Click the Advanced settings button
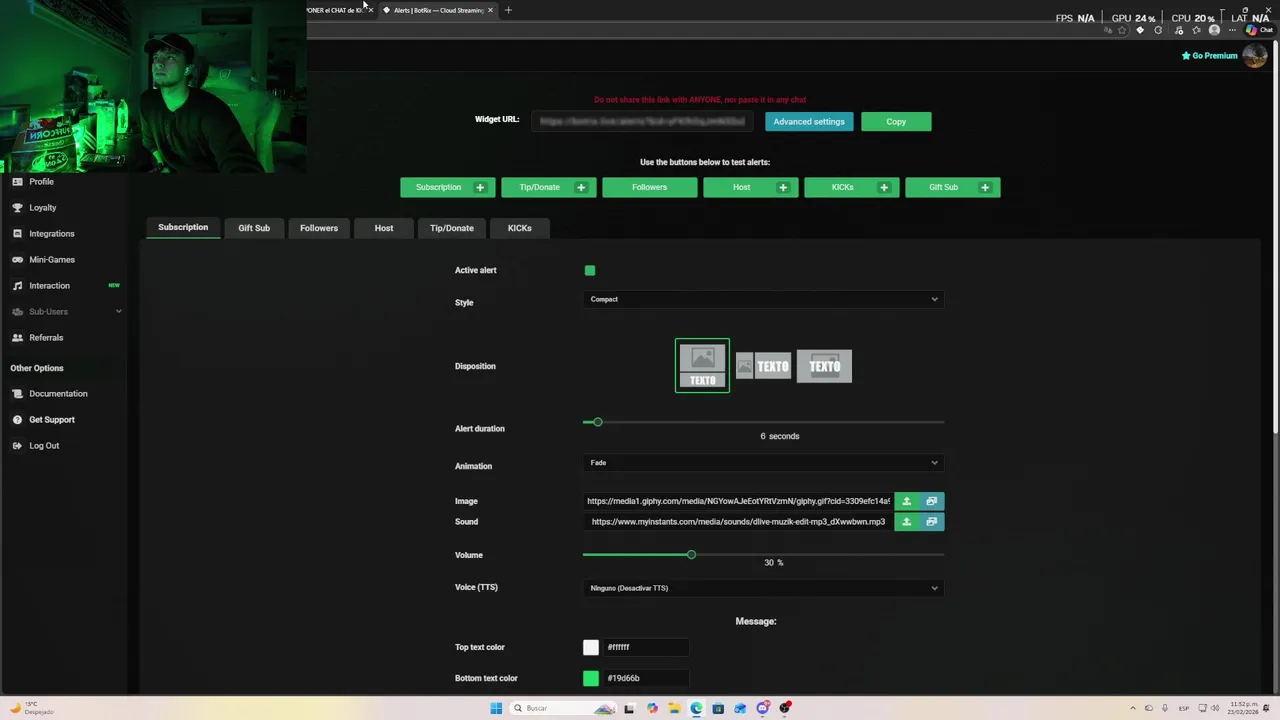1280x720 pixels. (x=809, y=122)
